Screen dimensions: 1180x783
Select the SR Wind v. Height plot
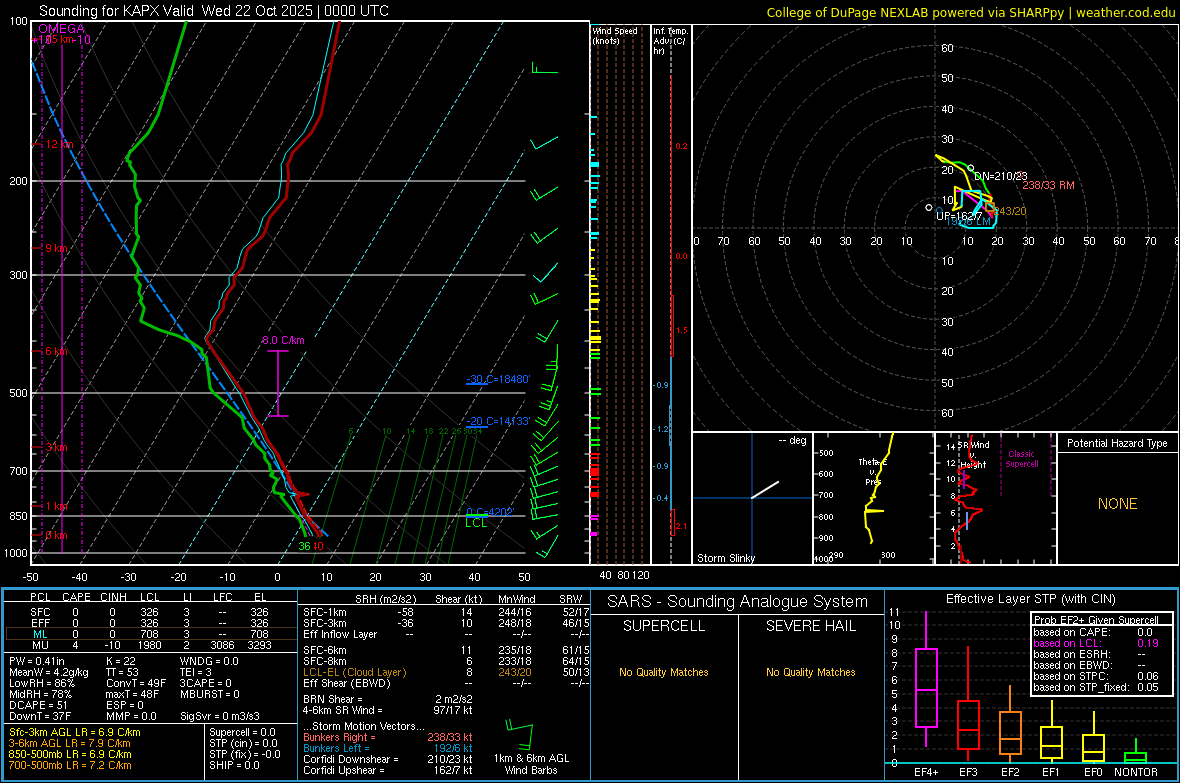click(996, 498)
